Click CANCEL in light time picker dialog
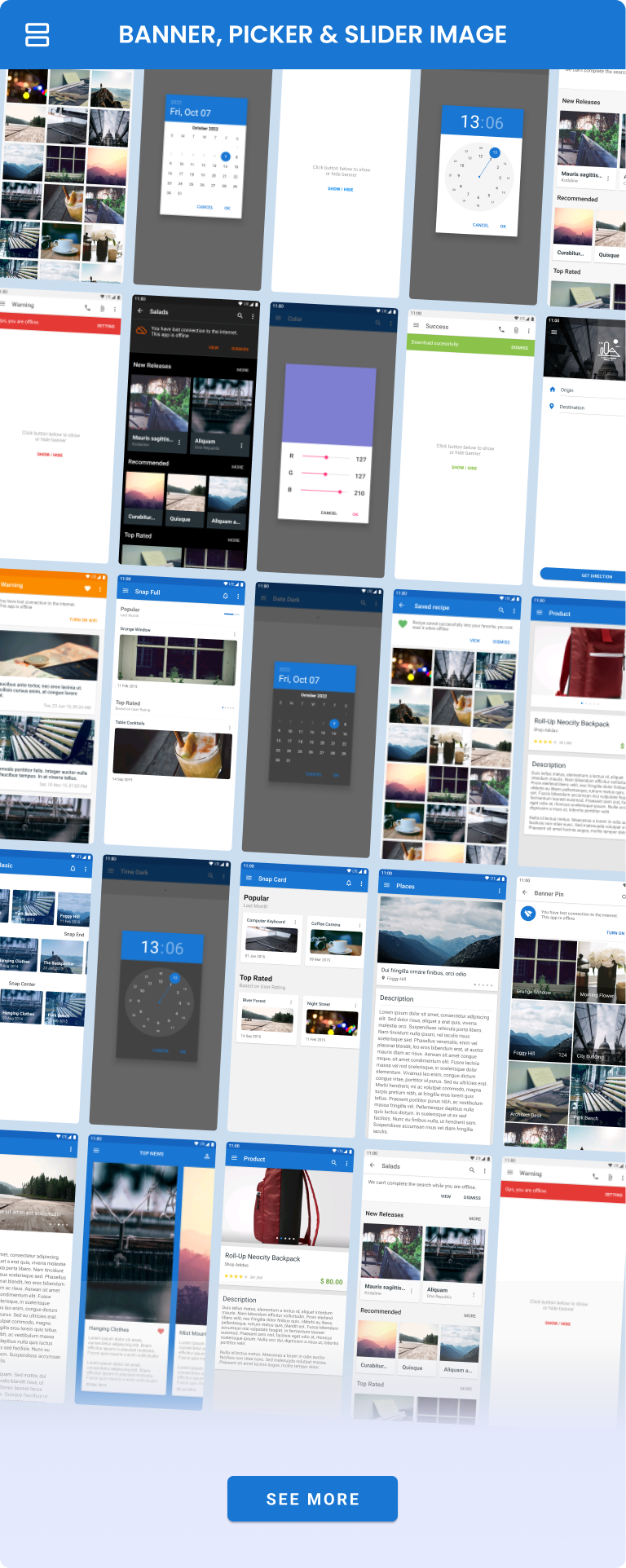626x1568 pixels. [x=481, y=225]
